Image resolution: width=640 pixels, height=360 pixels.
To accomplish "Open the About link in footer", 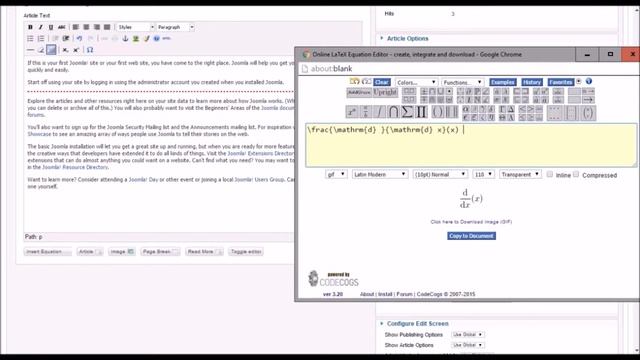I will click(x=367, y=294).
